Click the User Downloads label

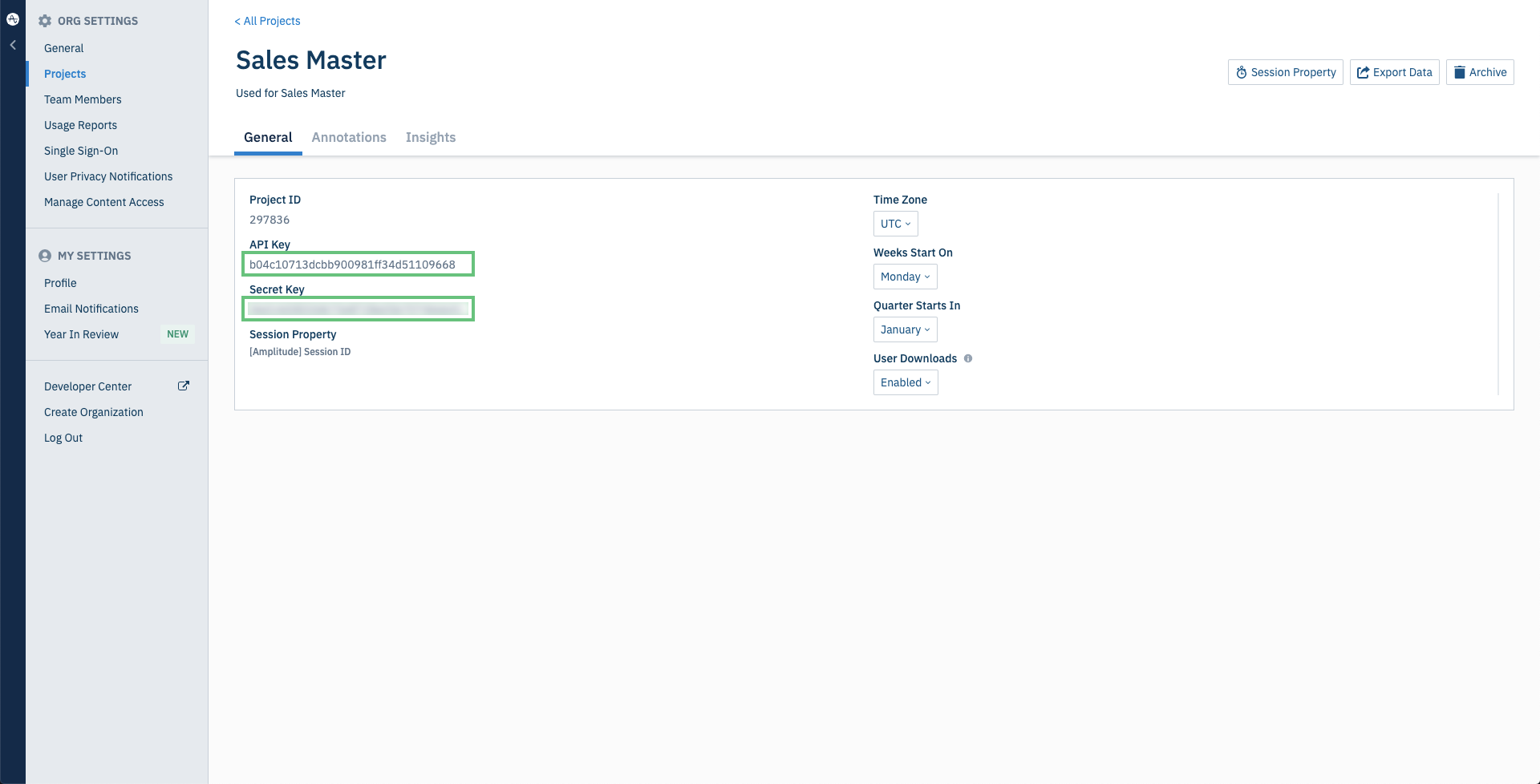[x=915, y=358]
